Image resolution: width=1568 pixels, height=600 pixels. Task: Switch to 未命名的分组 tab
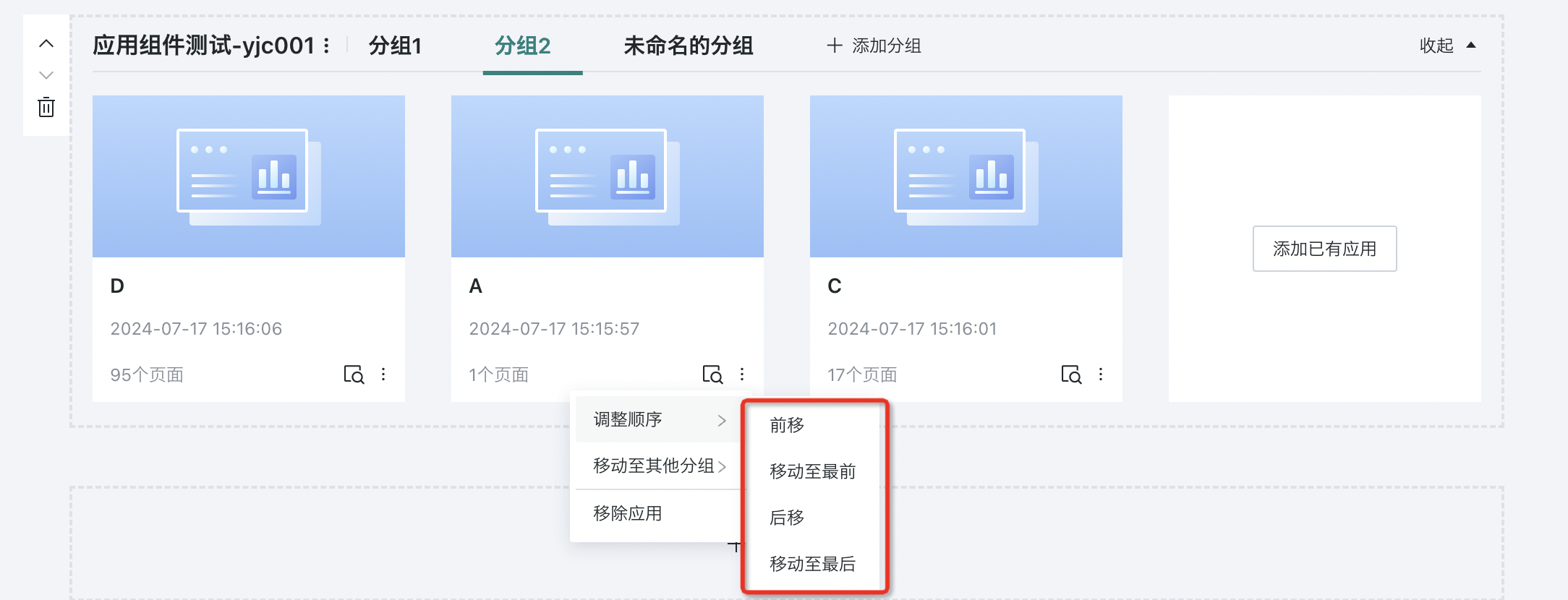click(x=688, y=46)
